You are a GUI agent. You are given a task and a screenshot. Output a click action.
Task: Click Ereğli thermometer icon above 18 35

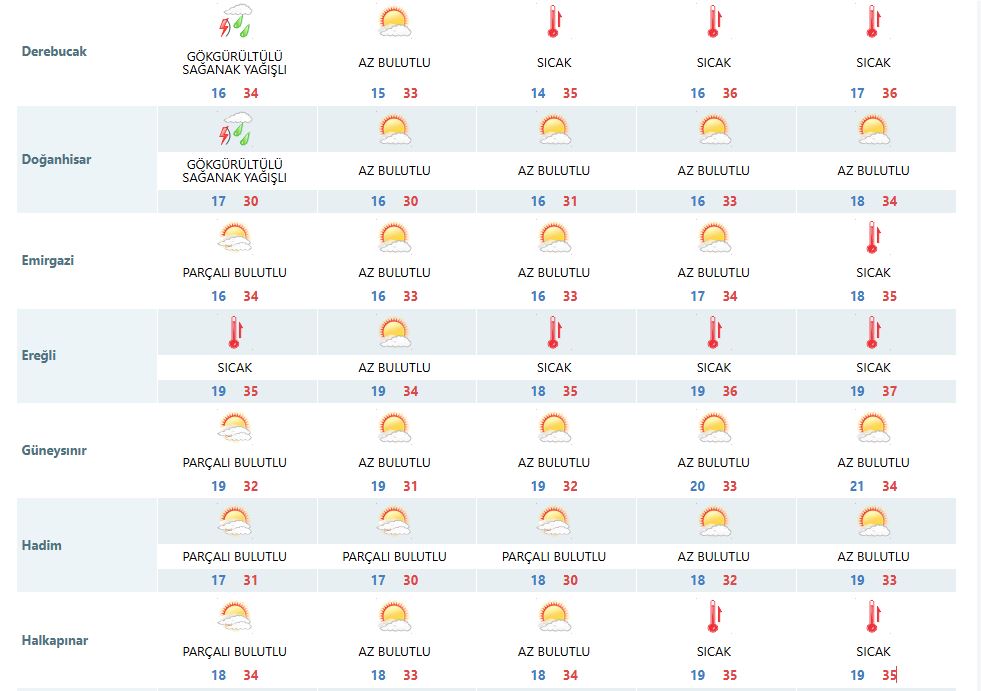[554, 332]
